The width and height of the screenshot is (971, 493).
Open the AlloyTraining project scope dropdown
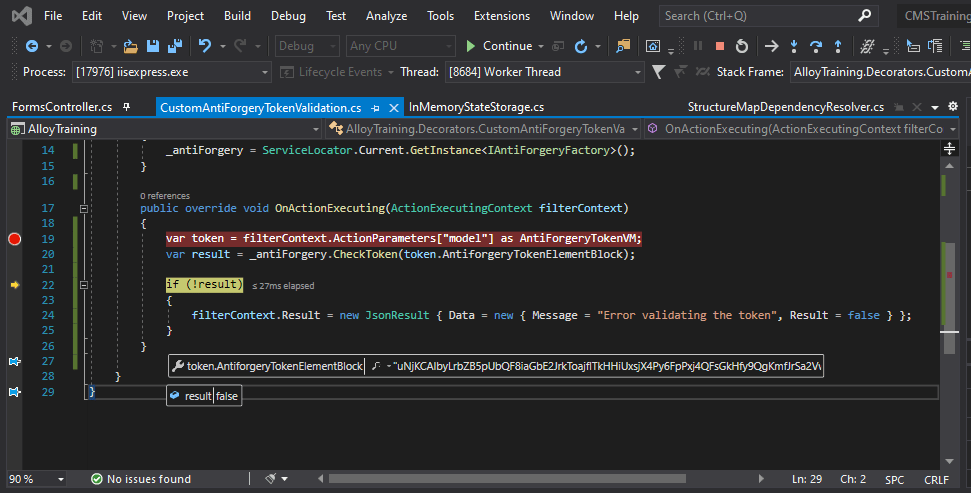point(165,129)
